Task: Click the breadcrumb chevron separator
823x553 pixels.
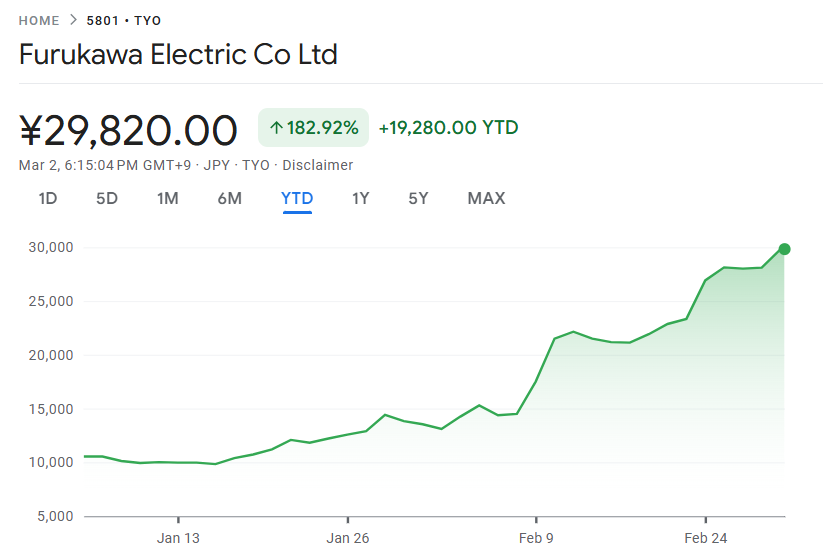Action: click(73, 20)
